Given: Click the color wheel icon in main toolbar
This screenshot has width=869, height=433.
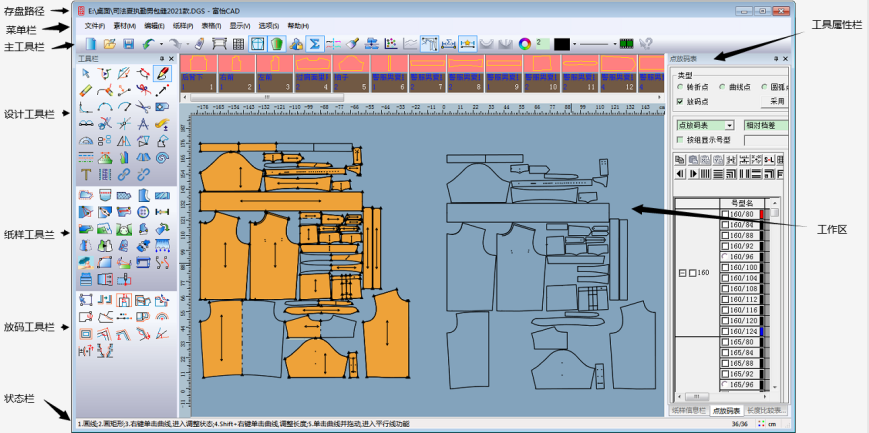Looking at the screenshot, I should 522,43.
